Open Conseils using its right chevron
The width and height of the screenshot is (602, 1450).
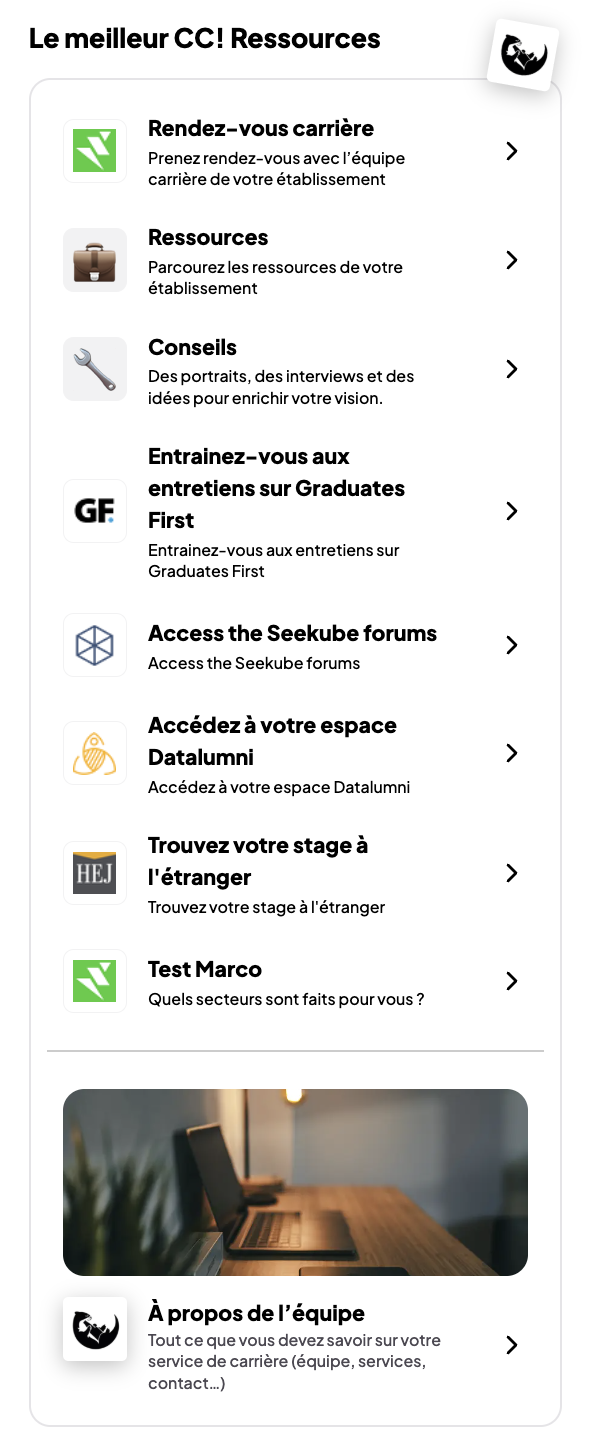point(512,368)
